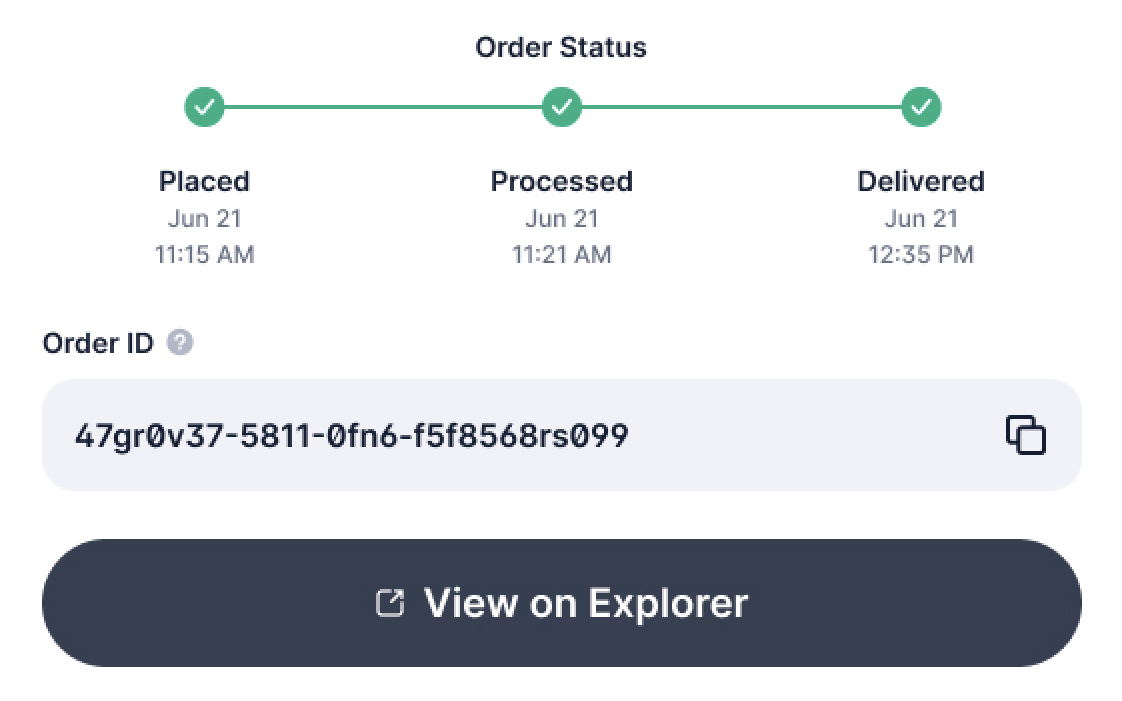Click progress line between Placed and Processed

[x=383, y=106]
